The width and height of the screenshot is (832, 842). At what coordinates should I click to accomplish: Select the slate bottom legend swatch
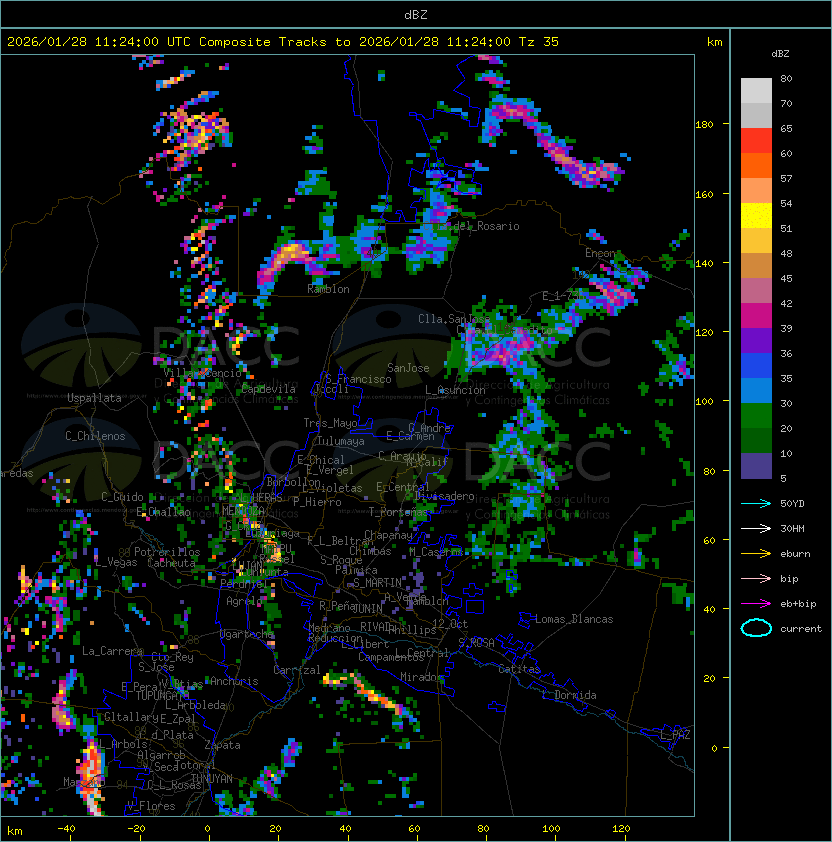756,466
